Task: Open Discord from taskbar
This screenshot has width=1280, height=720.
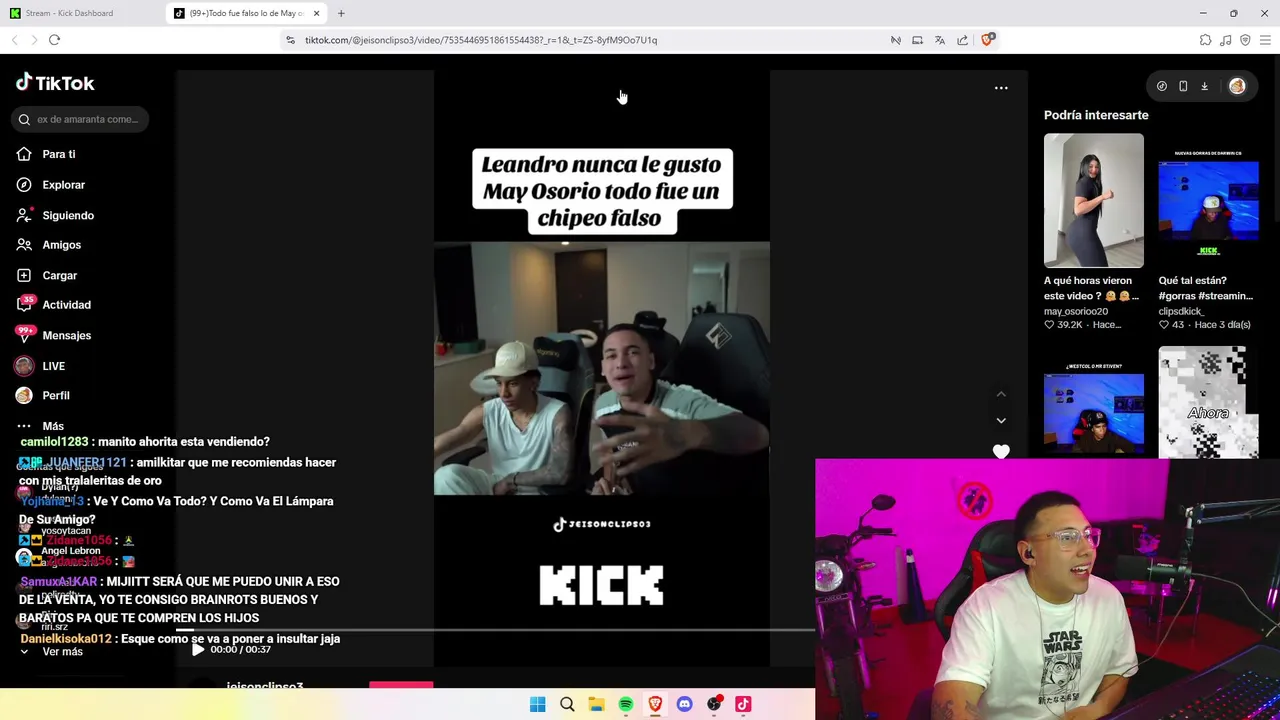Action: pyautogui.click(x=684, y=705)
